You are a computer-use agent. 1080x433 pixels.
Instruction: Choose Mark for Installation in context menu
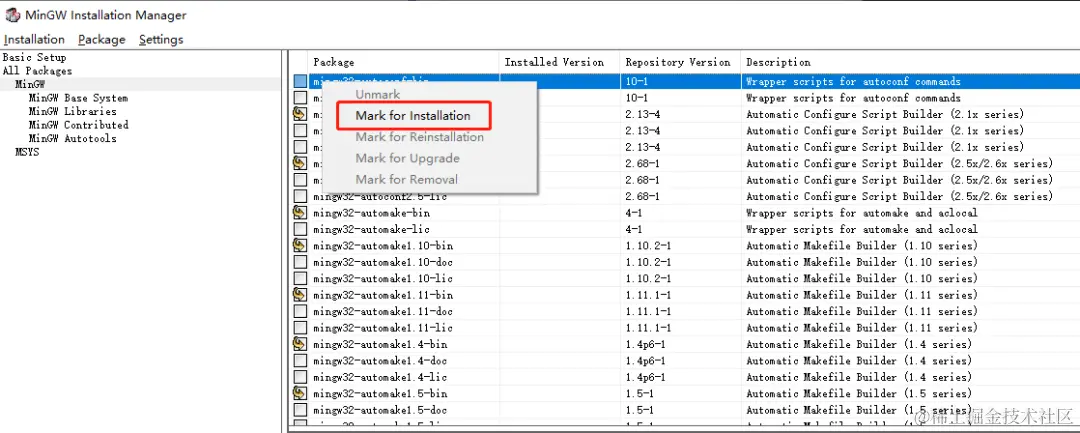(x=413, y=116)
